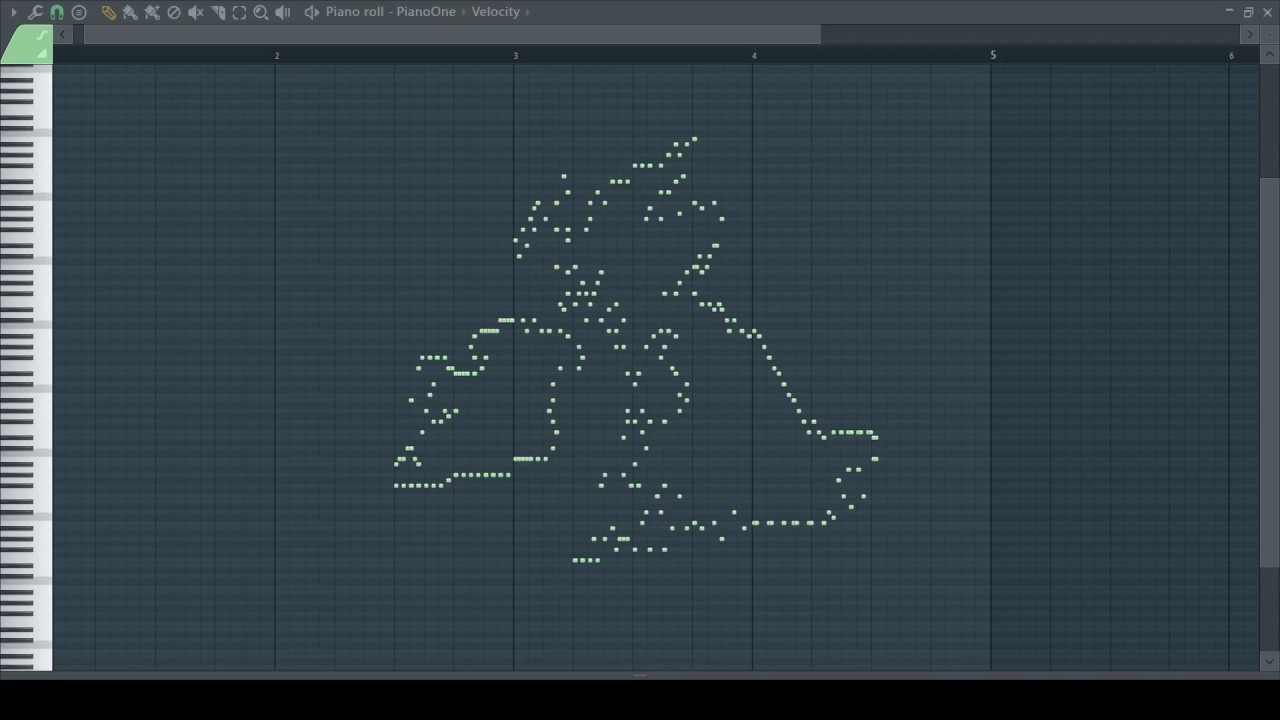1280x720 pixels.
Task: Click the vertical scrollbar thumb
Action: [x=1270, y=372]
